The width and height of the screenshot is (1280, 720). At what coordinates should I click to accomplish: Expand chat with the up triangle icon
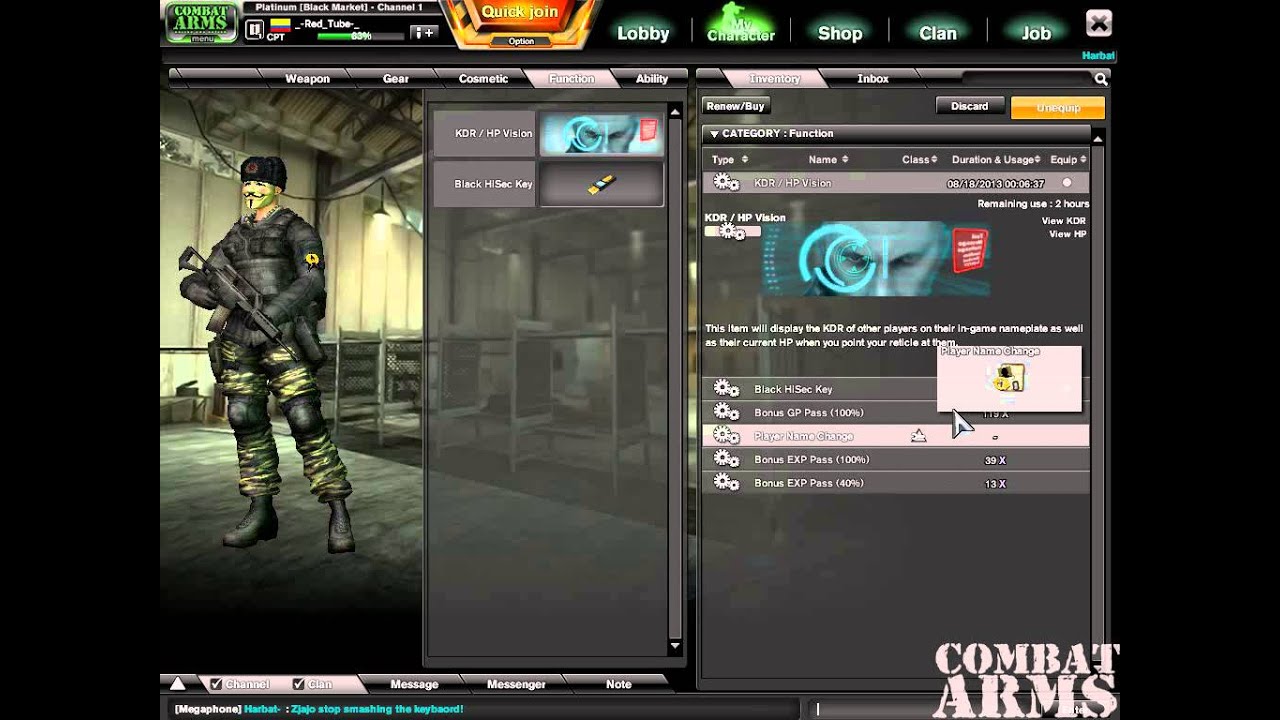(x=177, y=684)
